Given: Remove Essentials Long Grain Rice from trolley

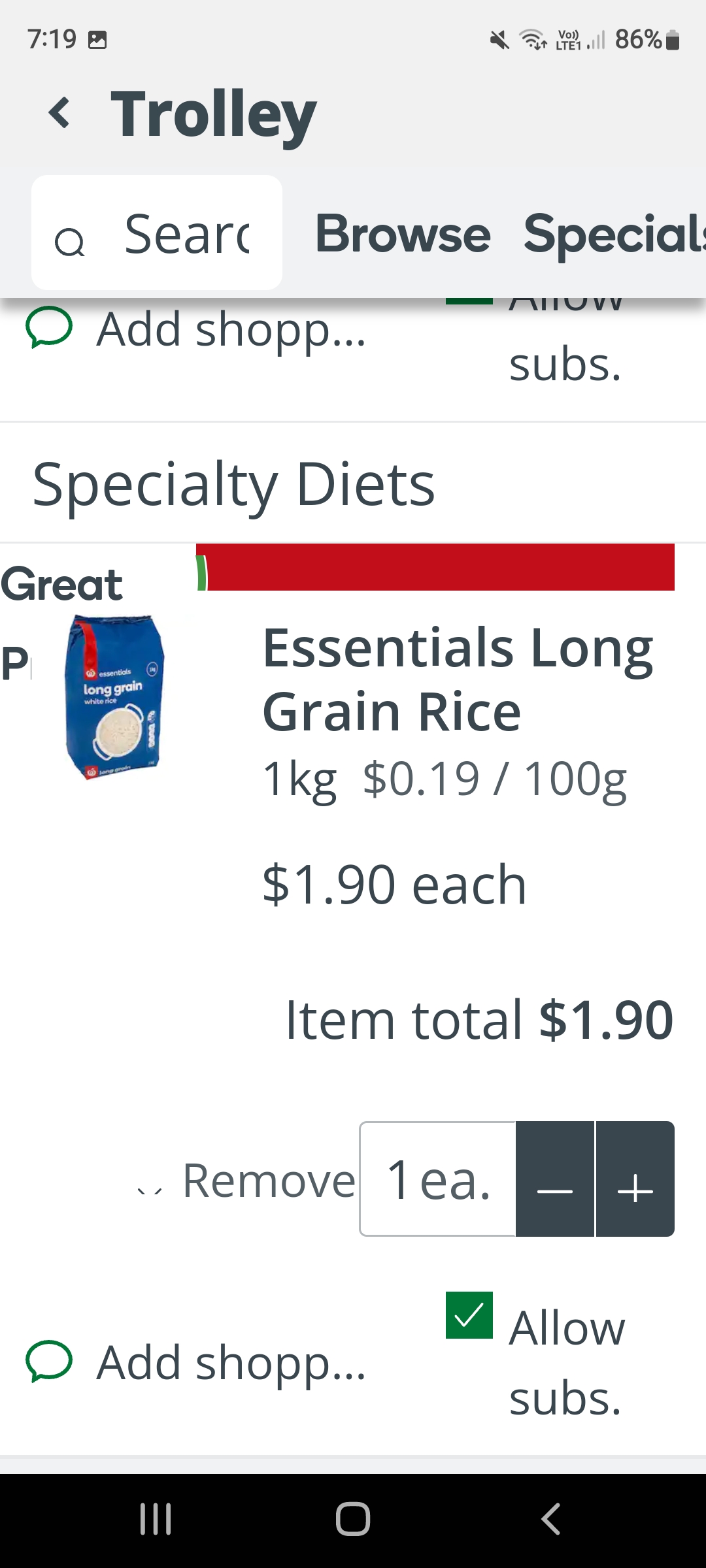Looking at the screenshot, I should [268, 1181].
